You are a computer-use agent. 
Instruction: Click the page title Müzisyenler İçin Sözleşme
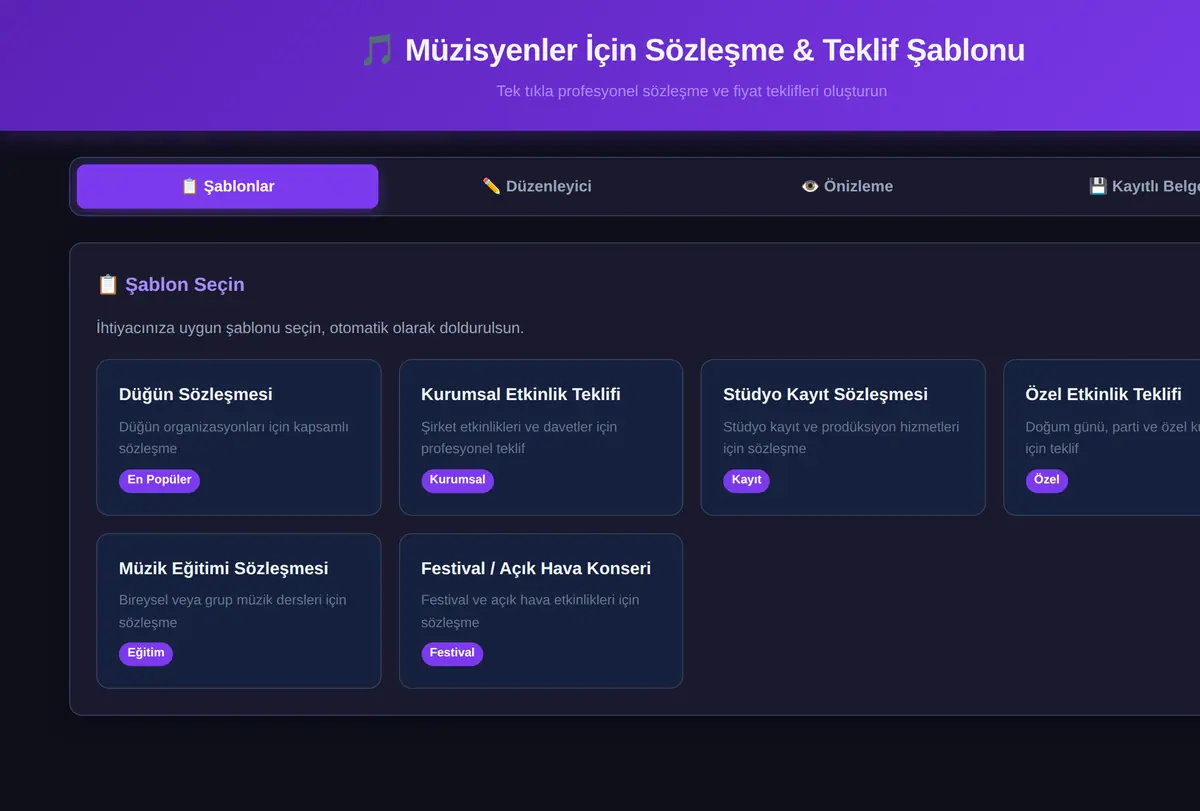(x=715, y=50)
